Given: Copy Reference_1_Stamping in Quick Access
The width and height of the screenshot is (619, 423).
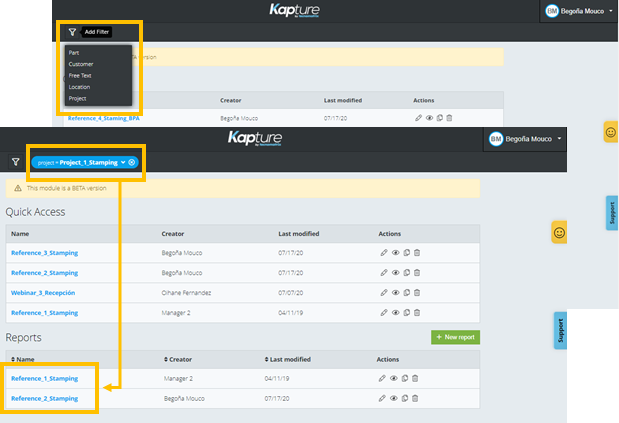Looking at the screenshot, I should coord(407,313).
